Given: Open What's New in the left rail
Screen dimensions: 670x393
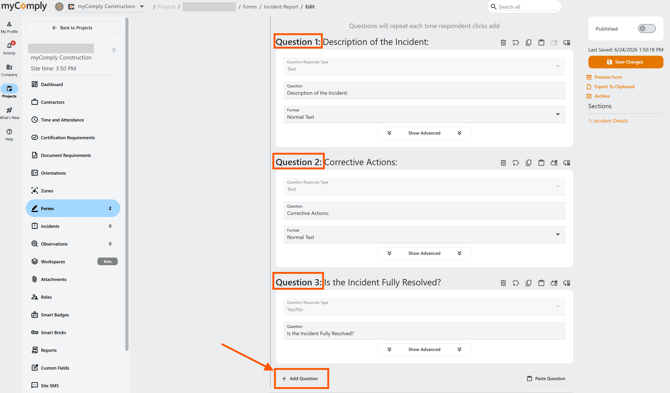Looking at the screenshot, I should [x=9, y=113].
